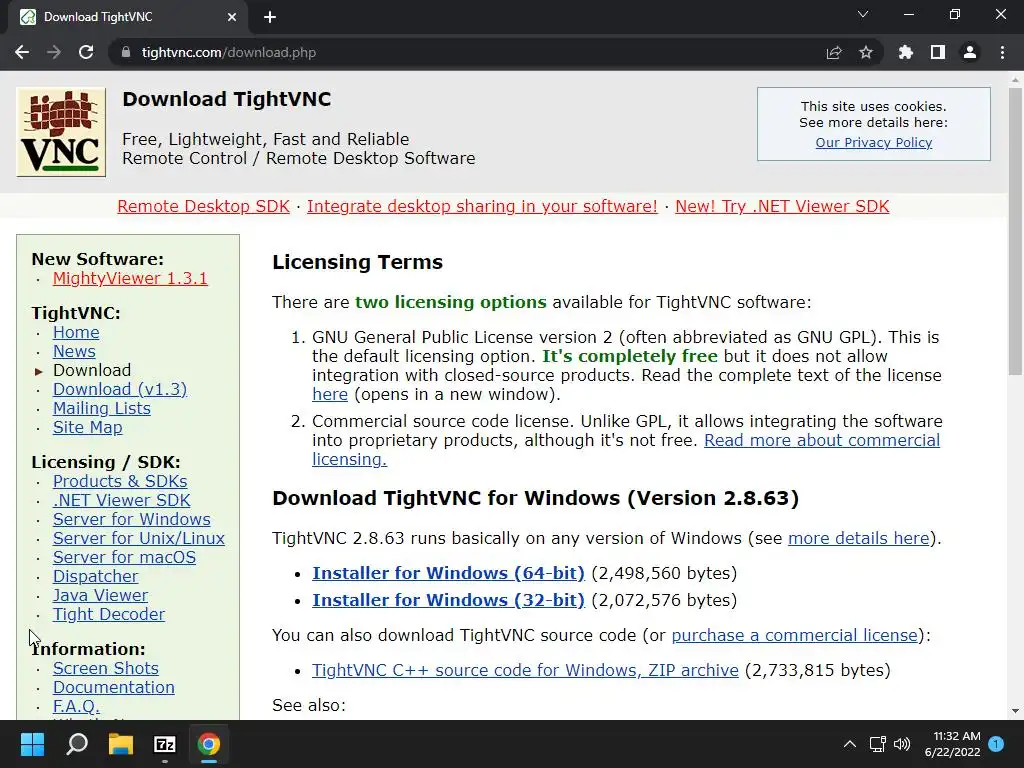Click scrollbar up arrow
The height and width of the screenshot is (768, 1024).
[1015, 79]
